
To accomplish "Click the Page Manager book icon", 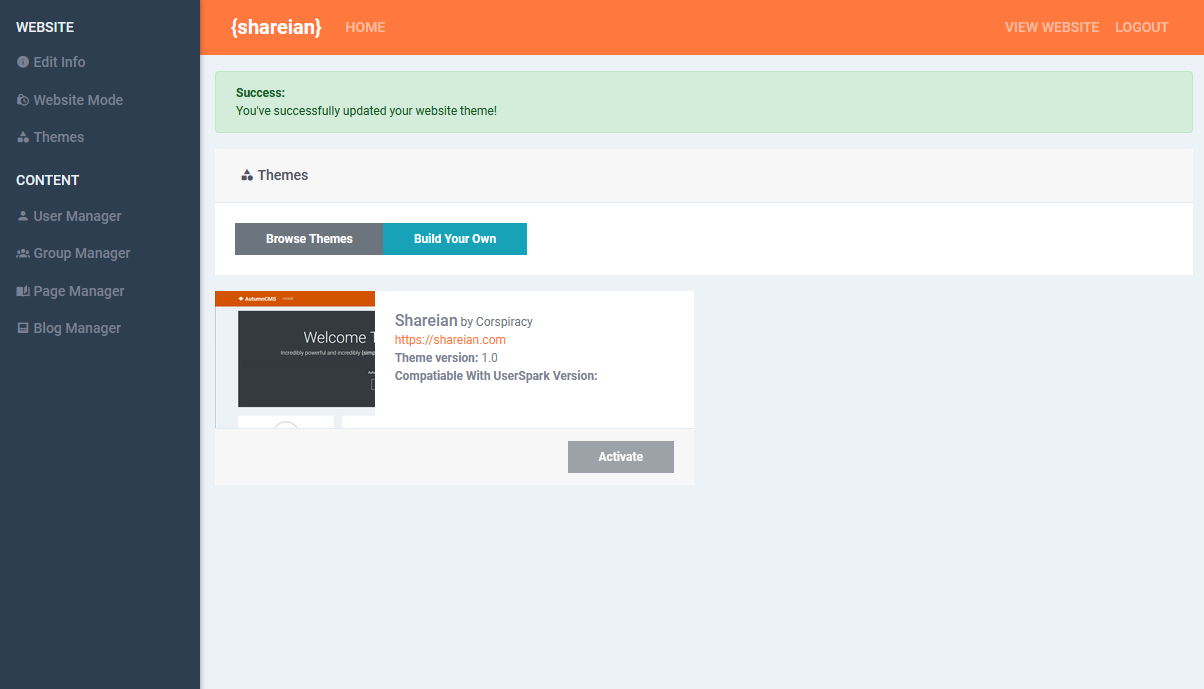I will (23, 291).
